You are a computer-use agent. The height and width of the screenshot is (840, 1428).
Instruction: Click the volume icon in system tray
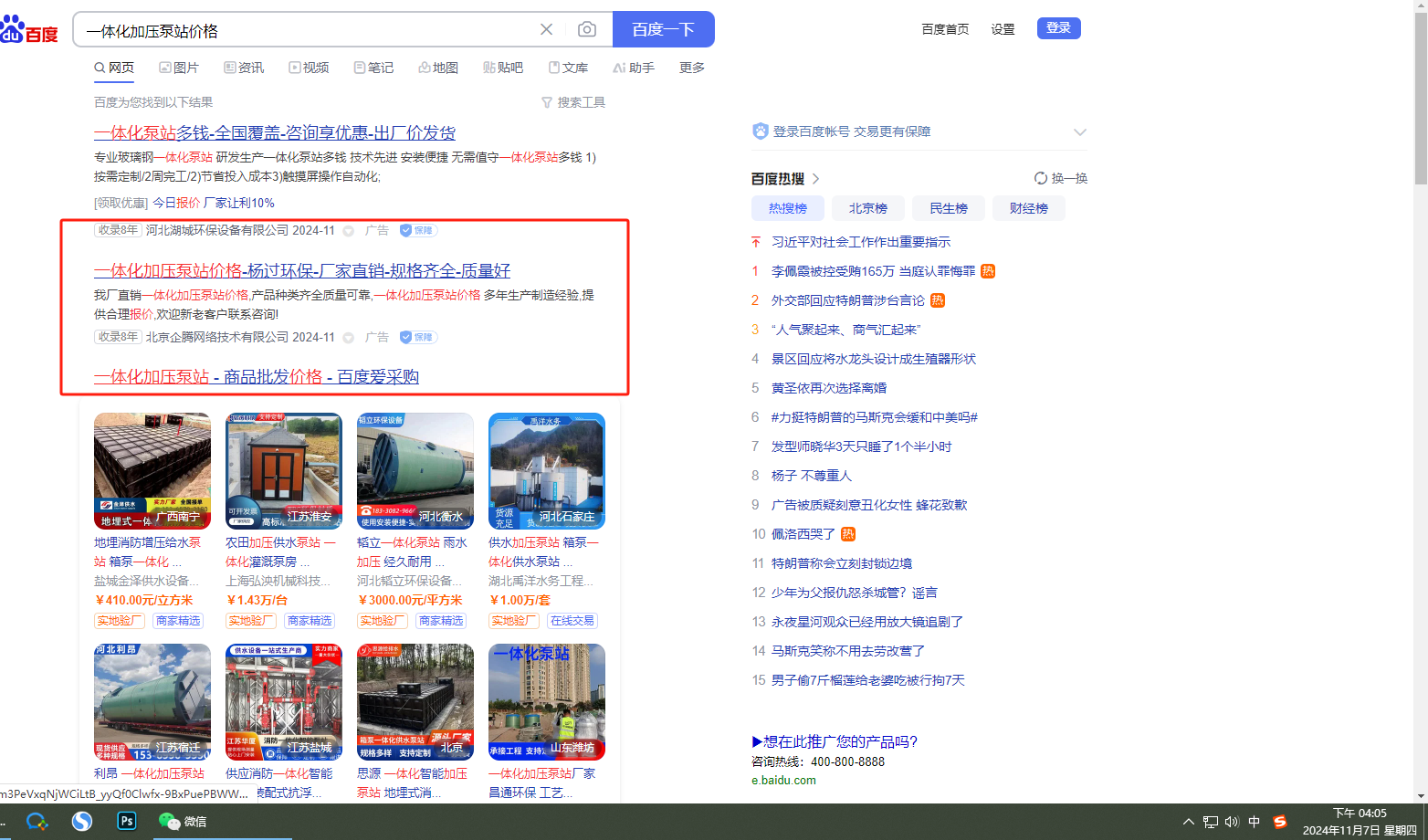(x=1232, y=822)
